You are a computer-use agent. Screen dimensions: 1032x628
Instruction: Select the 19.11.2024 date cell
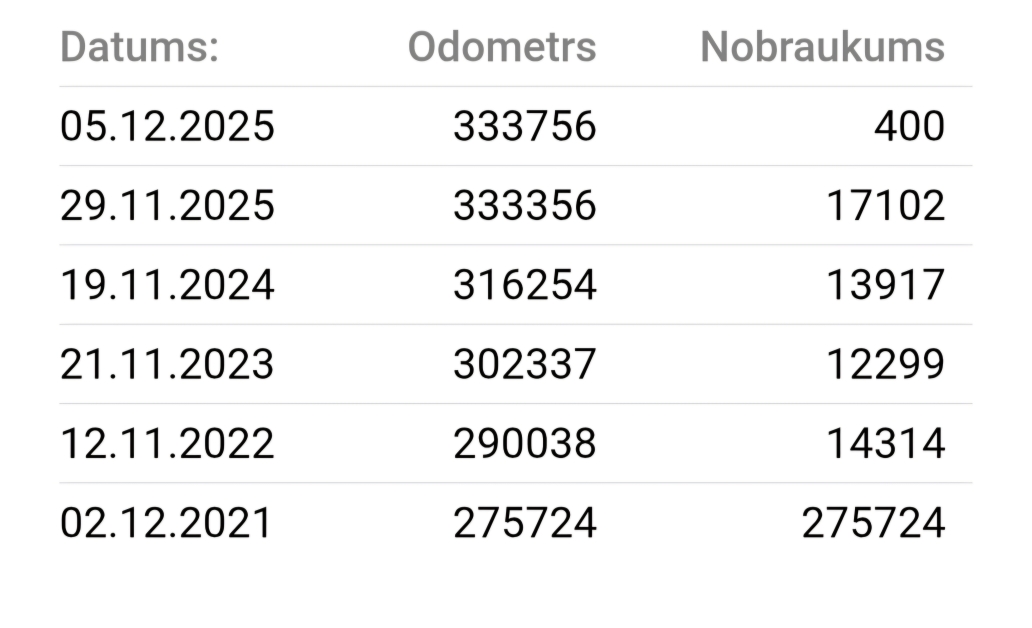[x=167, y=285]
